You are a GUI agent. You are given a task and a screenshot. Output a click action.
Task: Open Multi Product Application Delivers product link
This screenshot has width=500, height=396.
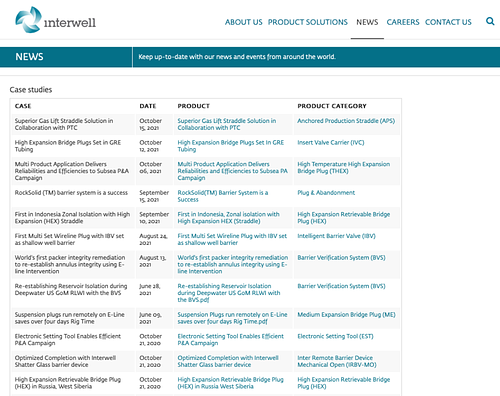[232, 171]
